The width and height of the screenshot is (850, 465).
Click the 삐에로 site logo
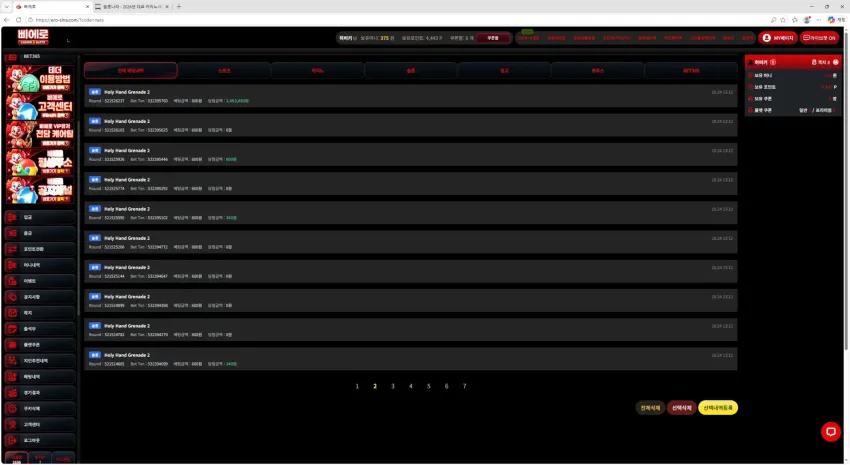coord(33,37)
